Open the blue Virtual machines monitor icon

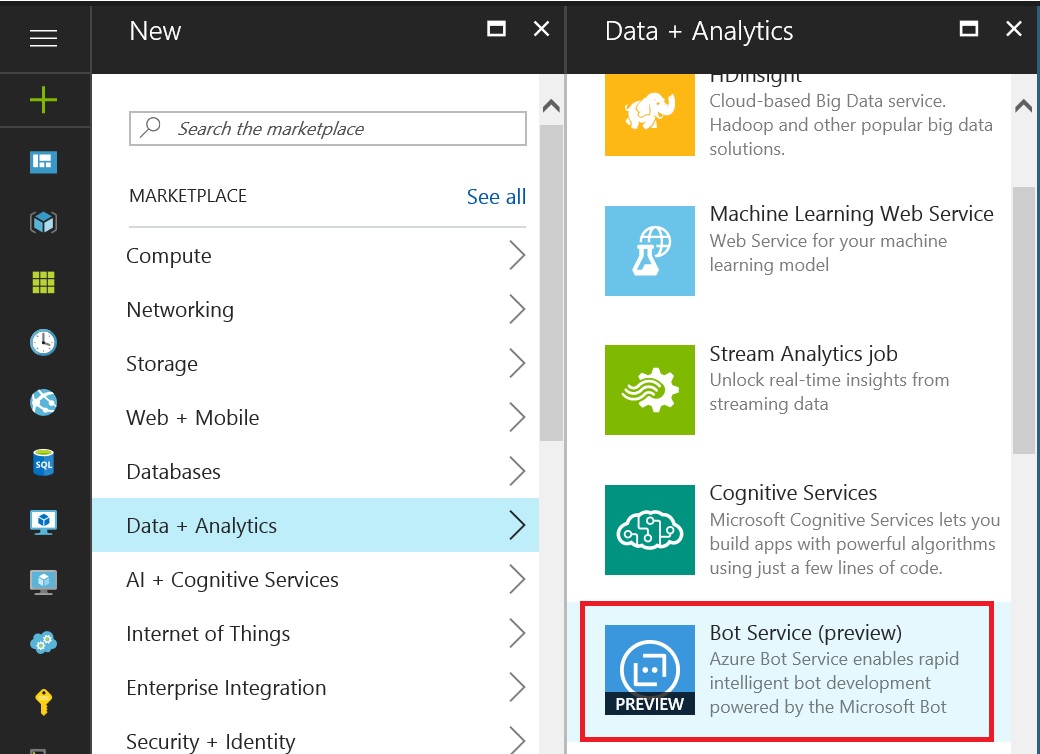(44, 523)
